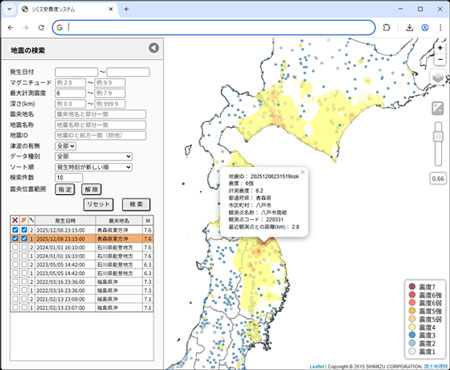Click the 地震の検索 panel title
Image resolution: width=450 pixels, height=370 pixels.
[28, 50]
